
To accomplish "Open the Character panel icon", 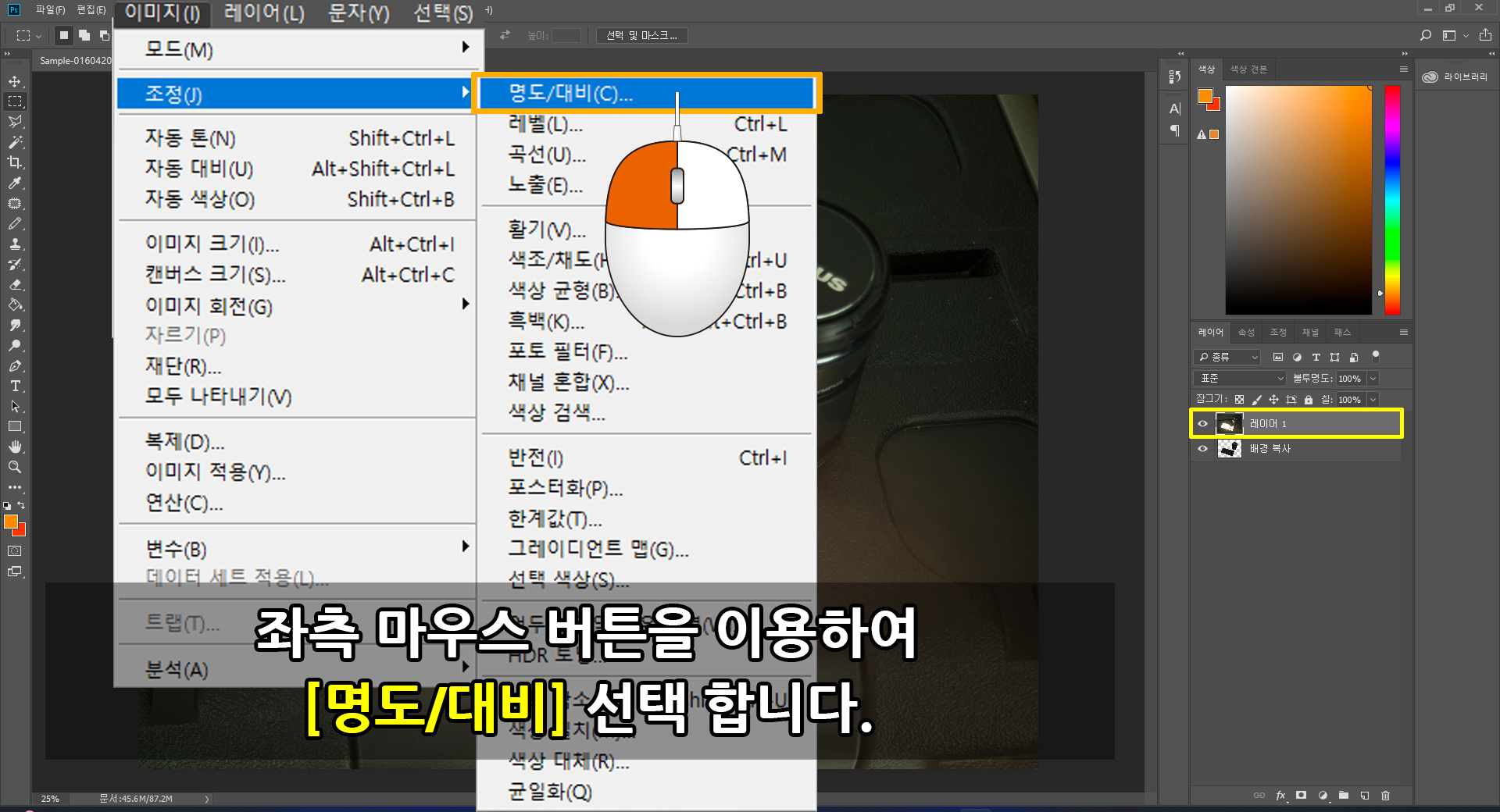I will (1174, 109).
